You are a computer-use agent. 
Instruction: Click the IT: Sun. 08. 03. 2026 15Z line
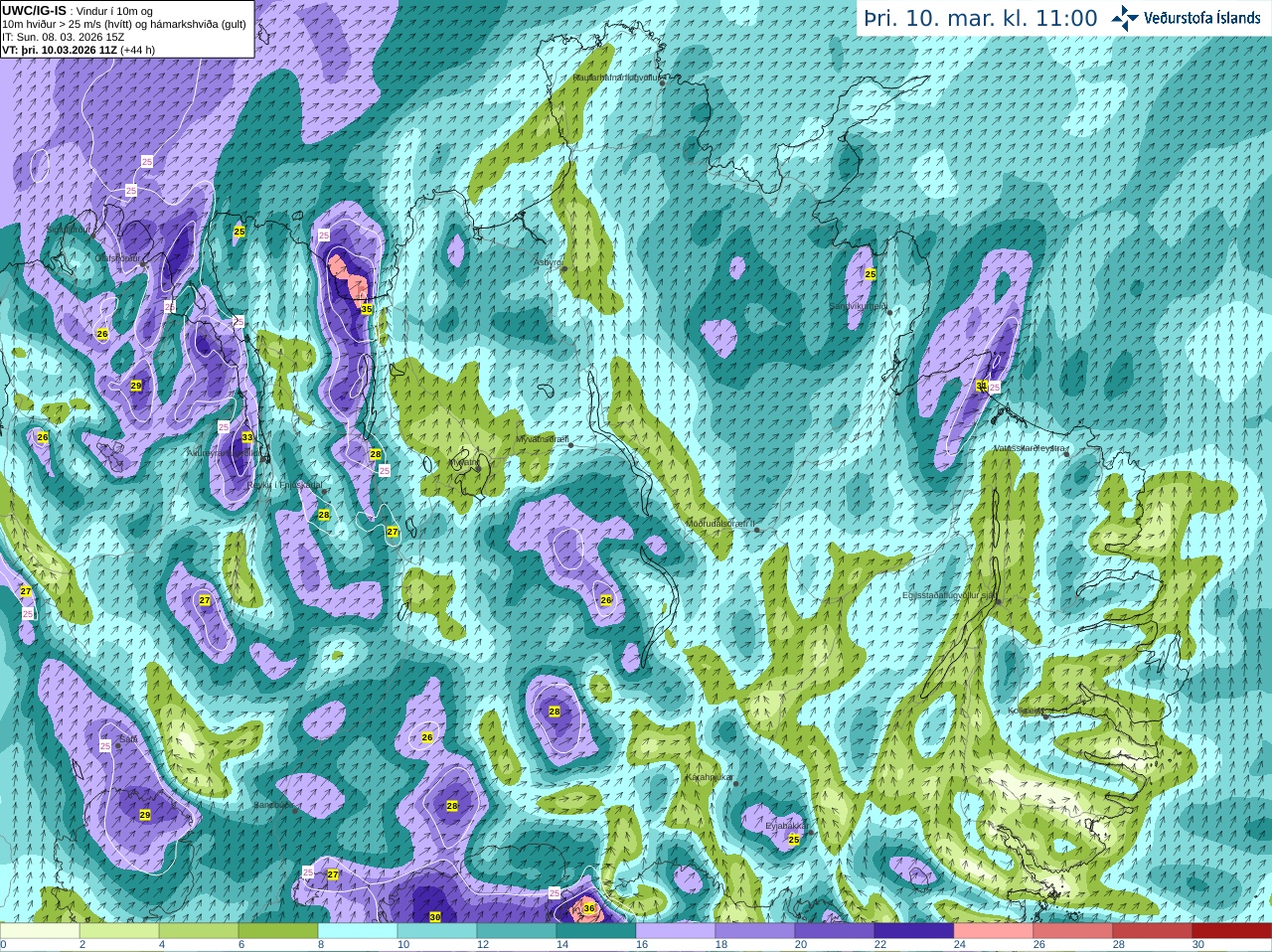pyautogui.click(x=64, y=37)
